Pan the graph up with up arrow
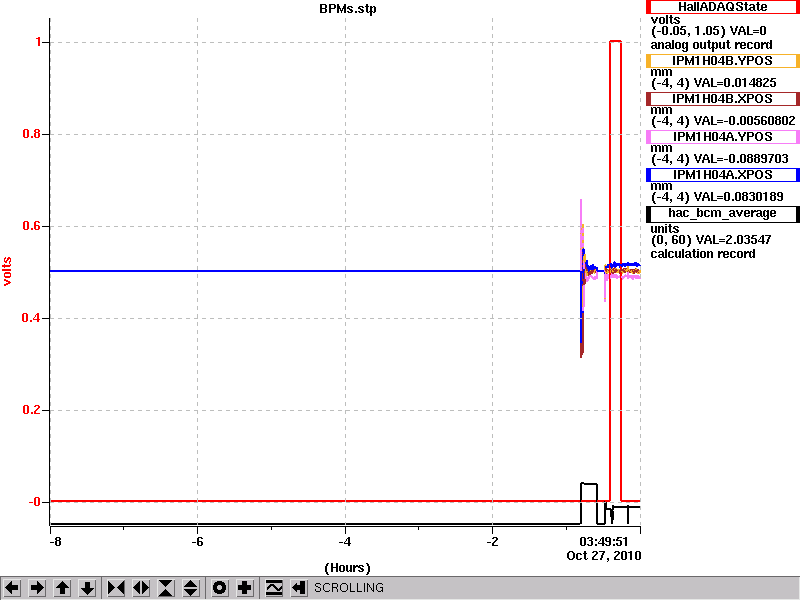Screen dimensions: 800x600 tap(62, 588)
